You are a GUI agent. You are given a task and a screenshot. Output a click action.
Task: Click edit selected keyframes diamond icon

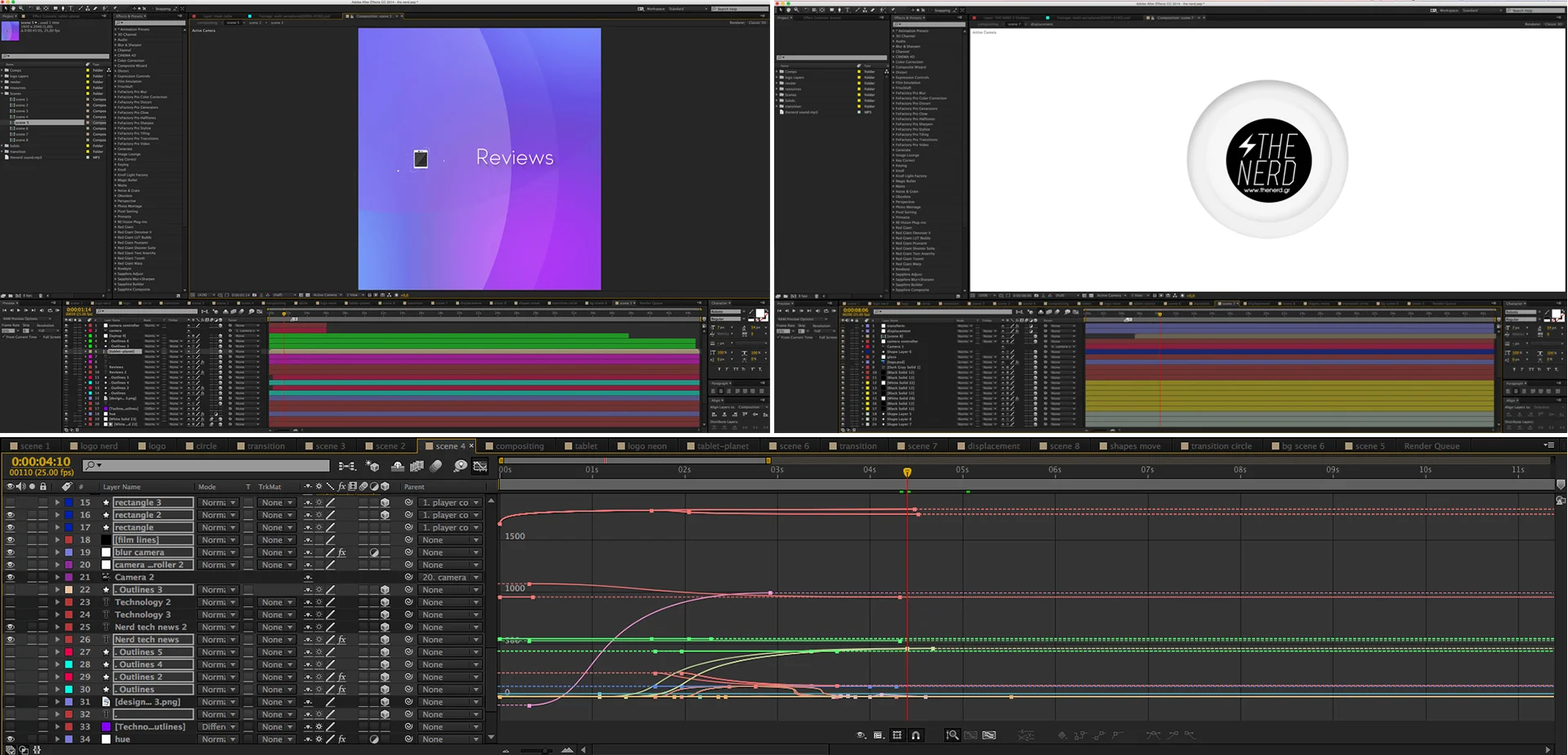pyautogui.click(x=1062, y=735)
